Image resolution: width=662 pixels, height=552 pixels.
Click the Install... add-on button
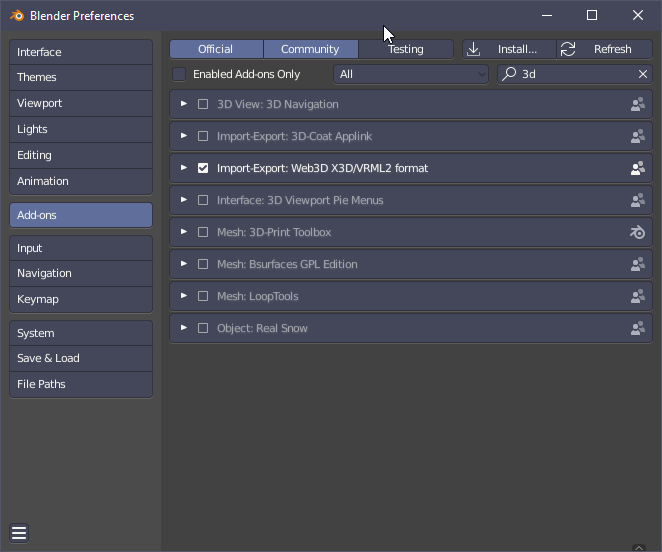pos(509,49)
